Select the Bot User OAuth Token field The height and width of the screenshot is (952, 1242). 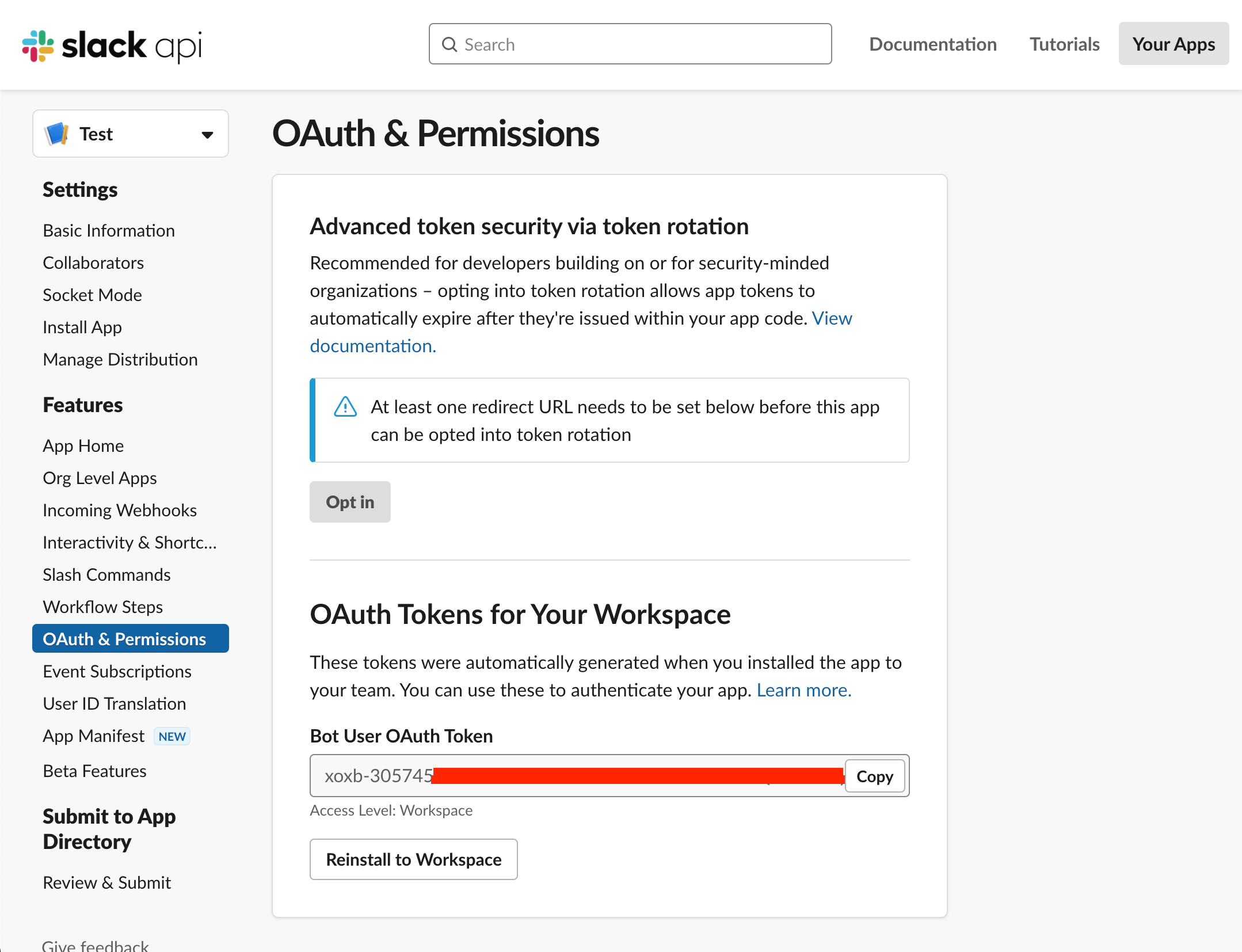(576, 776)
